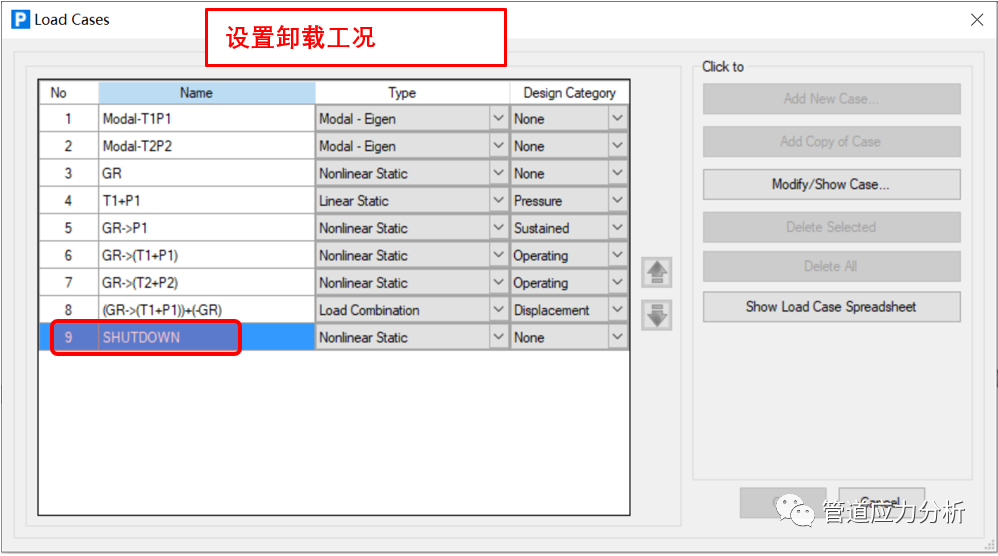Open Operating category dropdown for GR->(T2+P2)

617,282
